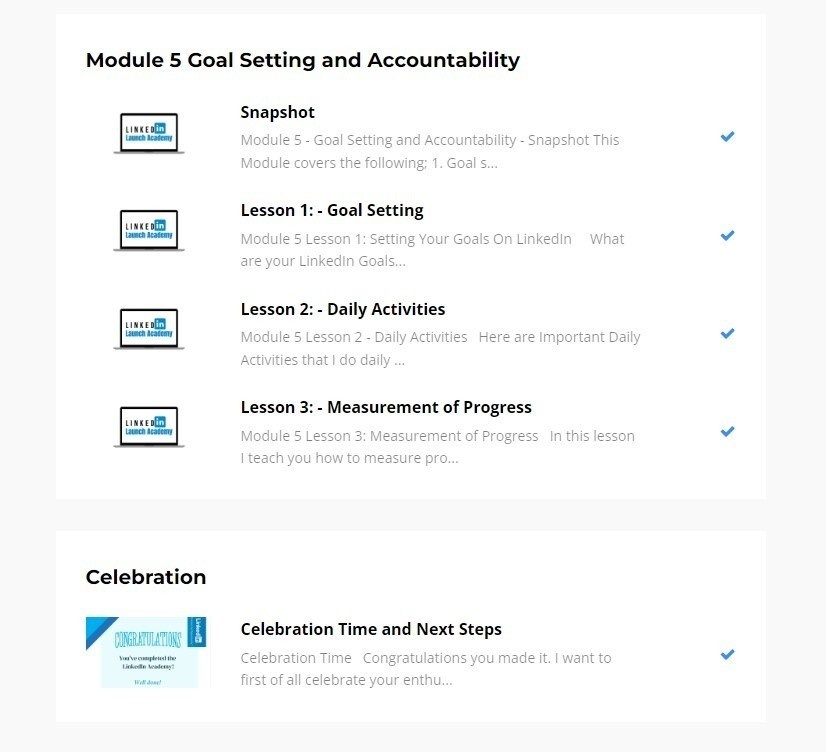Click the Snapshot lesson laptop thumbnail

click(x=149, y=133)
